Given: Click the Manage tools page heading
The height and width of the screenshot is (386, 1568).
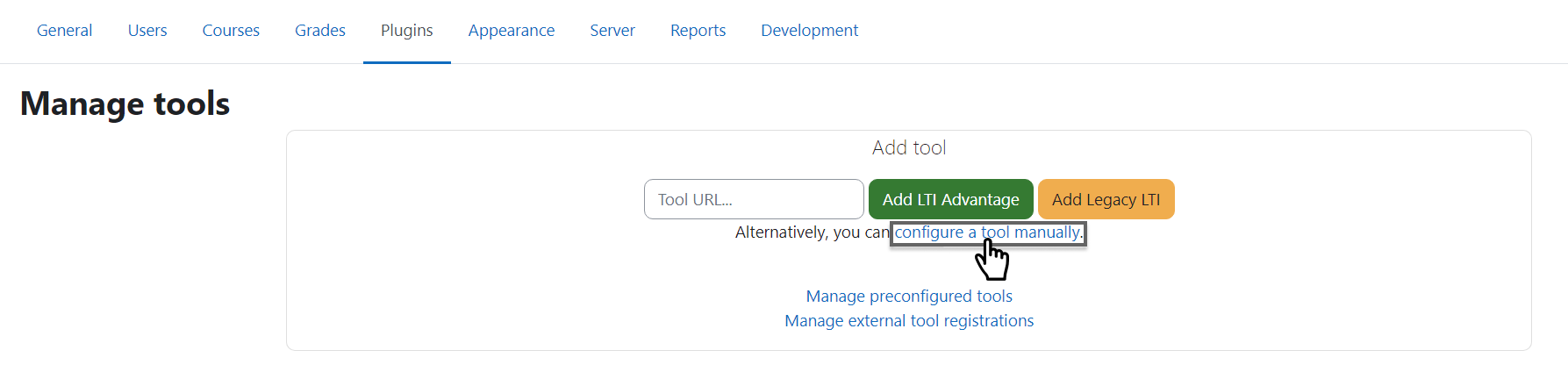Looking at the screenshot, I should [x=125, y=104].
